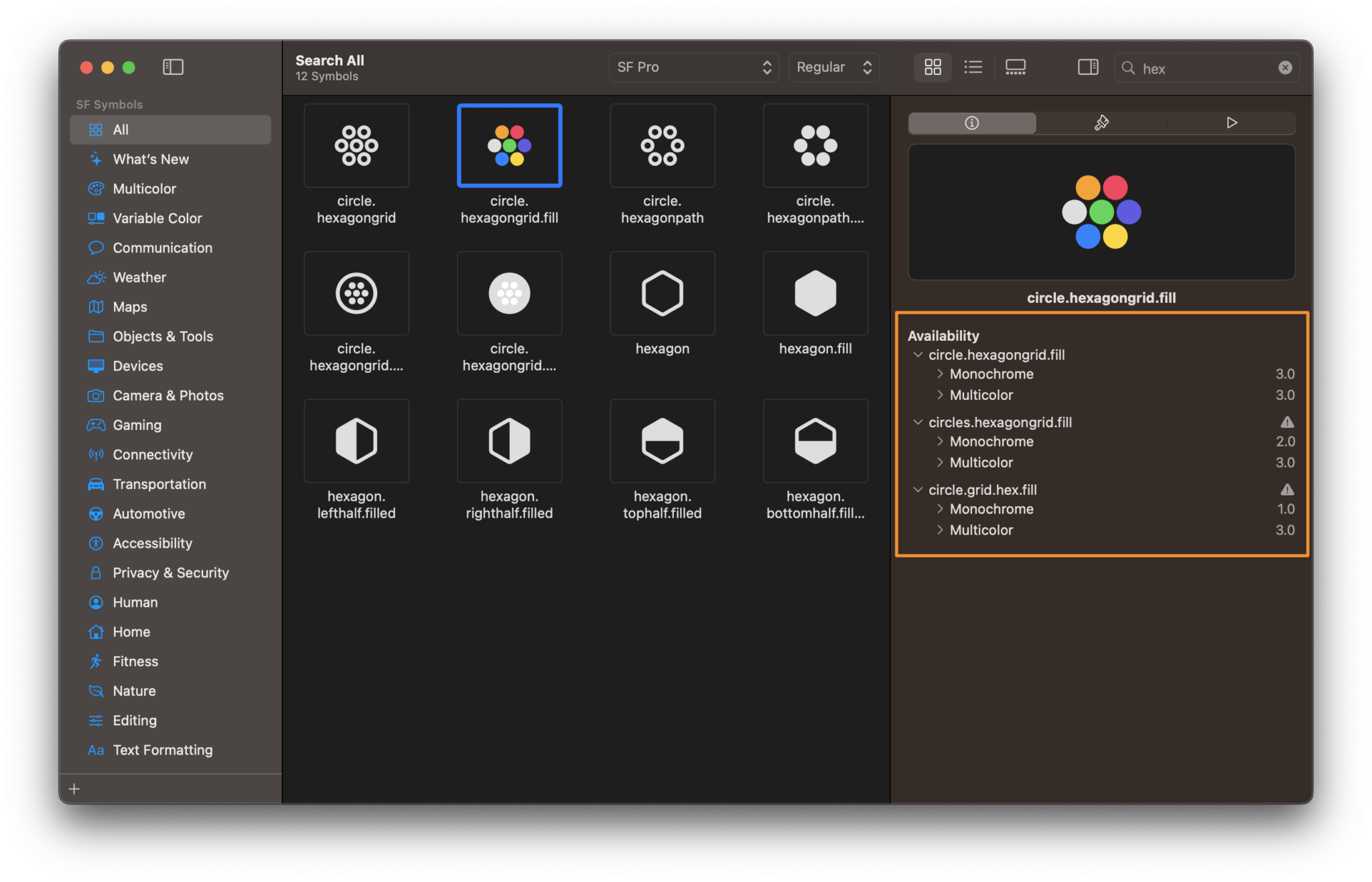Switch to gallery view in the toolbar
Image resolution: width=1372 pixels, height=882 pixels.
pyautogui.click(x=1015, y=67)
